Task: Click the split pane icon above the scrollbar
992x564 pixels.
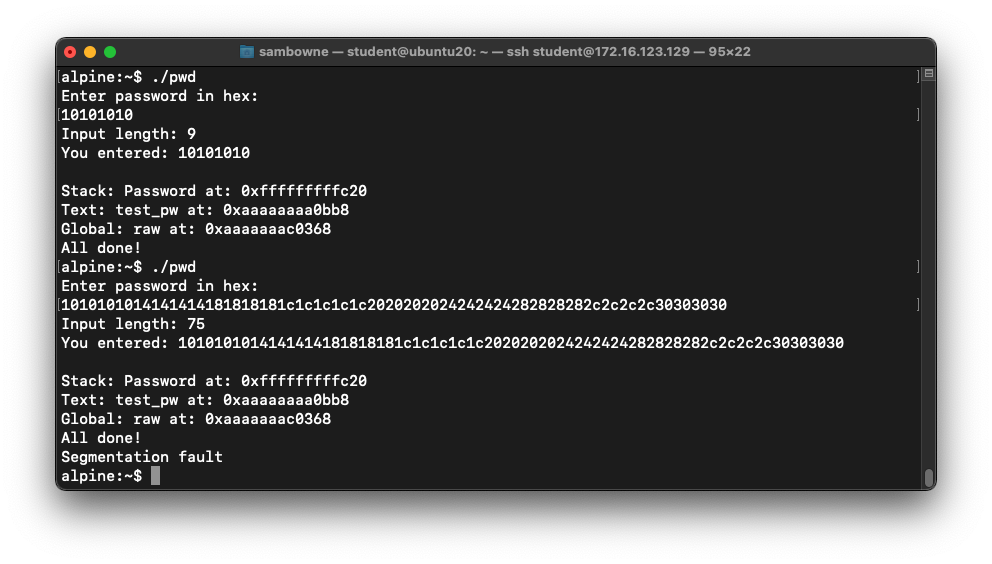Action: tap(928, 74)
